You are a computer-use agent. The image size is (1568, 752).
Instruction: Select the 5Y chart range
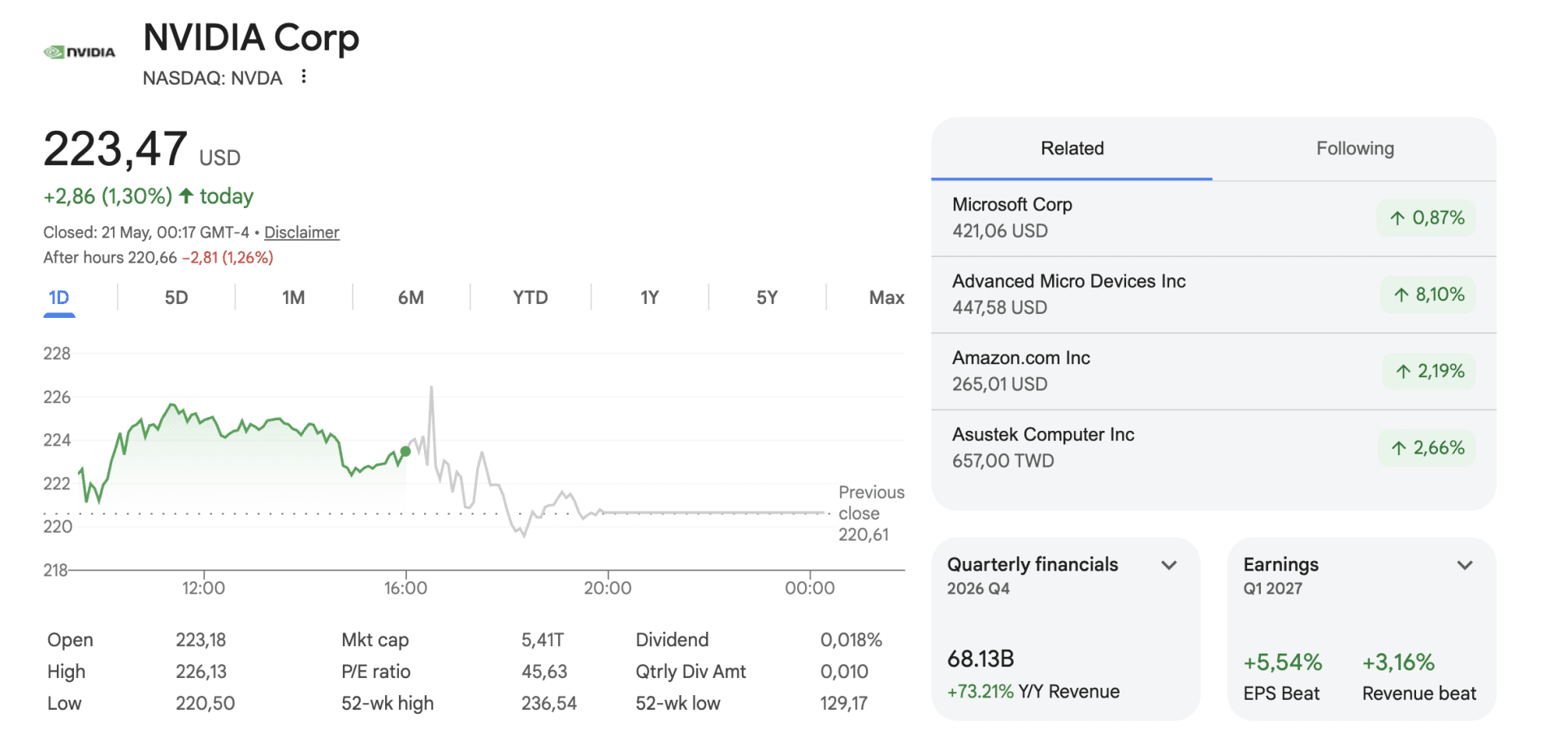767,298
